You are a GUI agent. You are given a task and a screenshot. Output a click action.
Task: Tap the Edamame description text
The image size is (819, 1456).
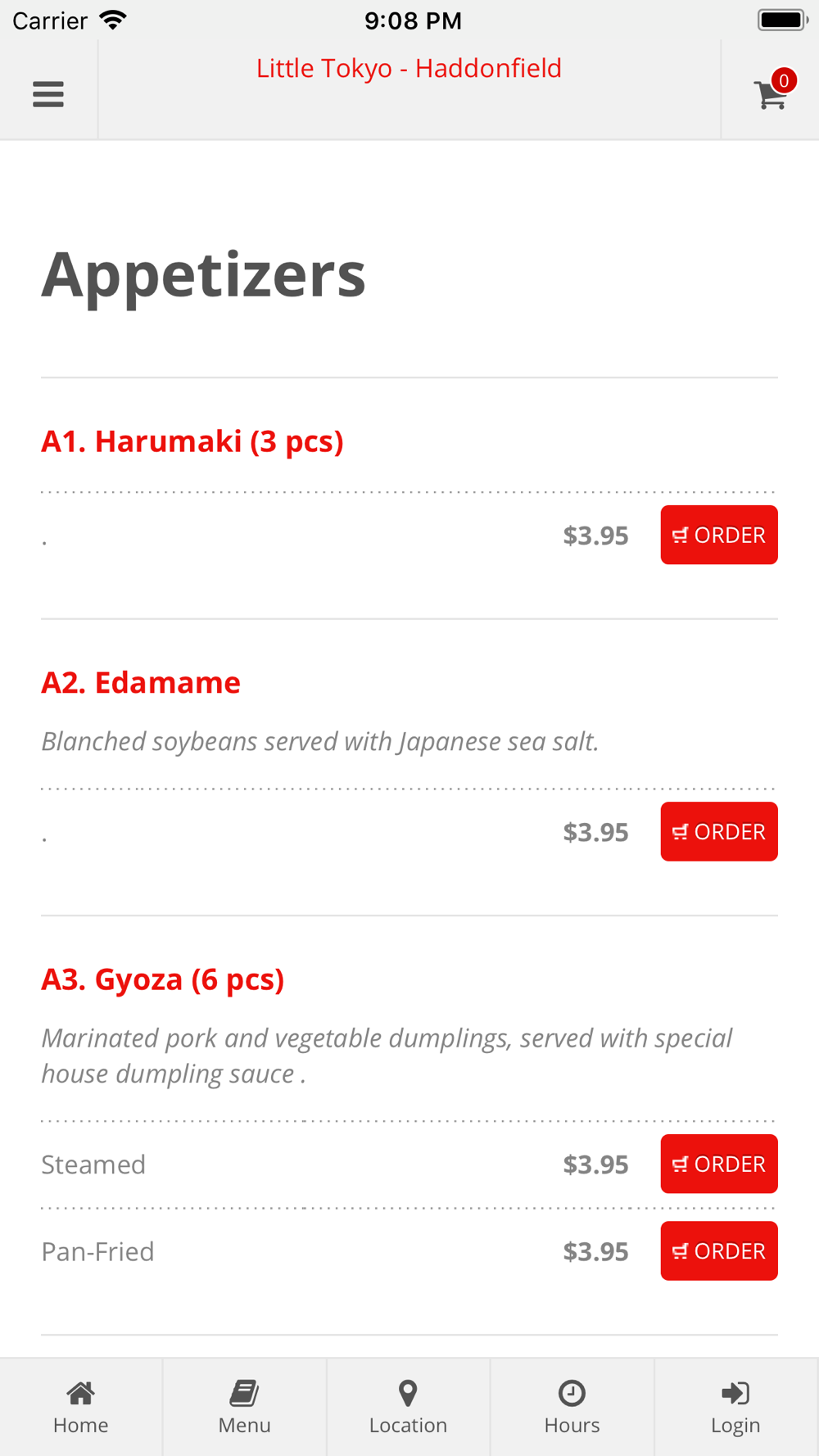click(x=320, y=741)
